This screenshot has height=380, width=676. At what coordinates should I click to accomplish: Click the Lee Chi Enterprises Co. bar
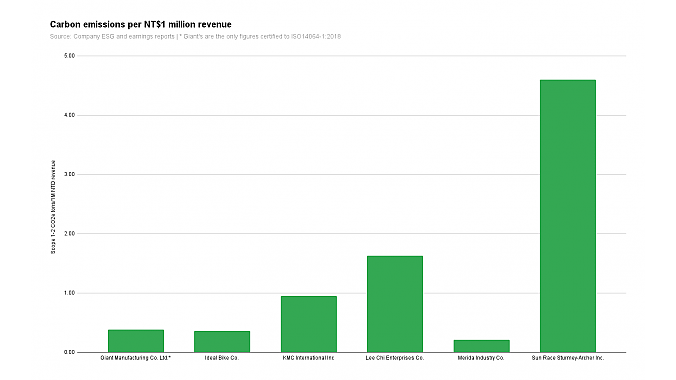pos(395,304)
